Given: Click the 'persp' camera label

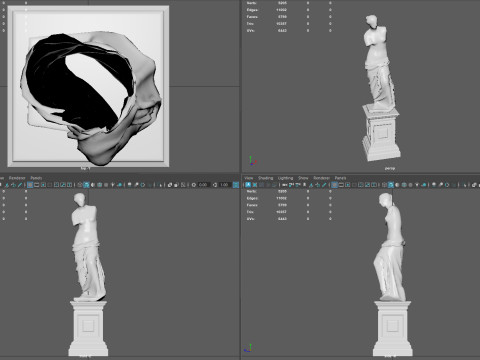Looking at the screenshot, I should [x=390, y=168].
